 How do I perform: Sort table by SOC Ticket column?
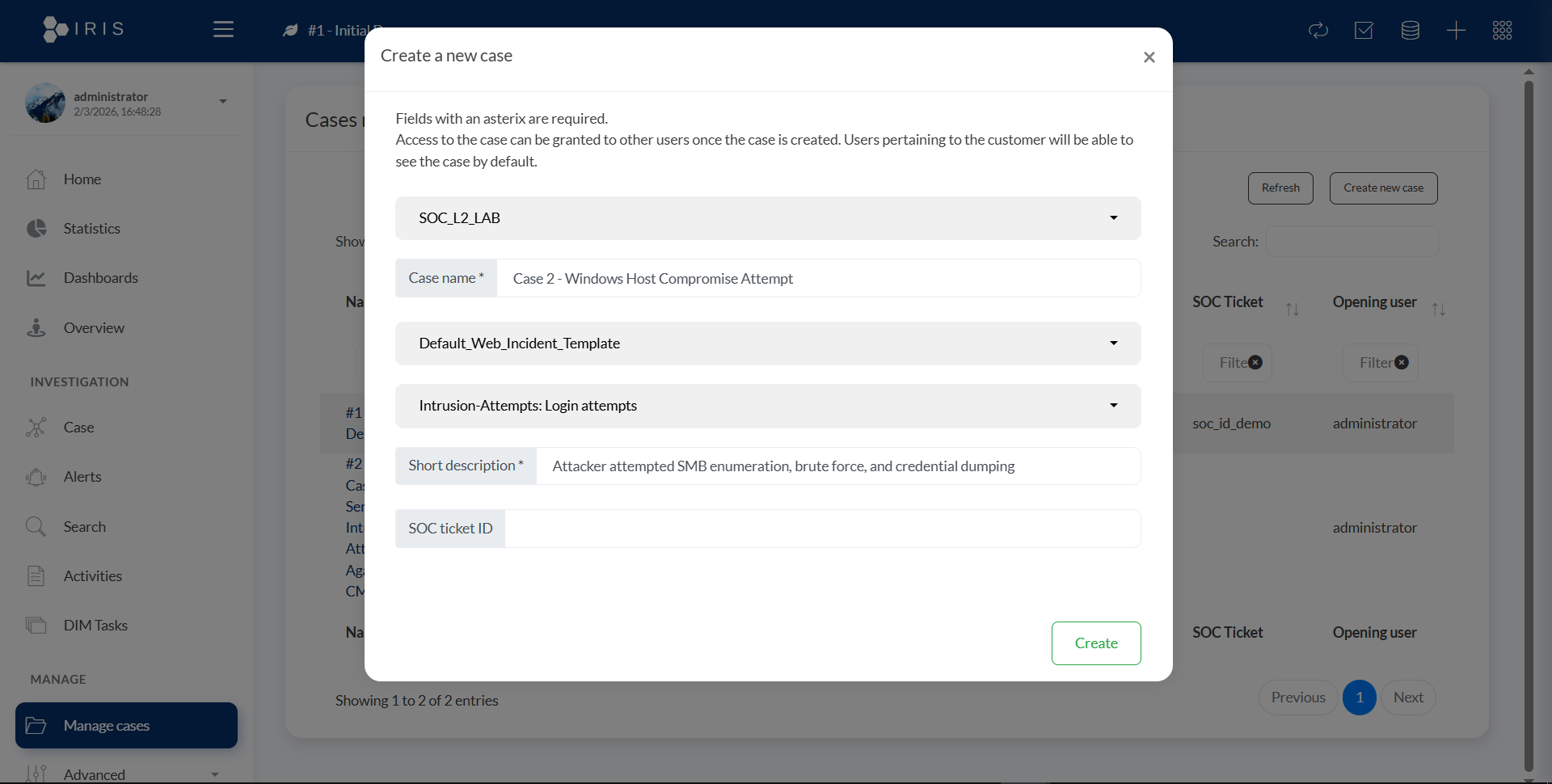coord(1292,309)
